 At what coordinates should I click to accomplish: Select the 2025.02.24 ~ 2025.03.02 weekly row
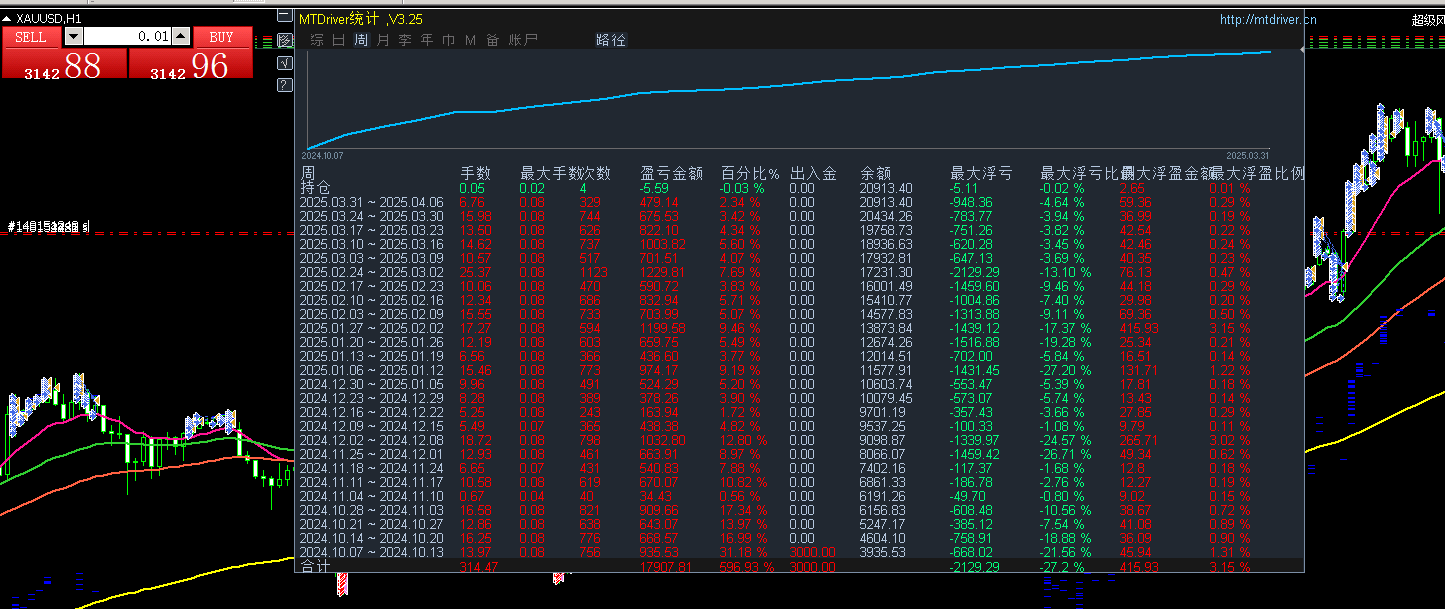pos(800,272)
